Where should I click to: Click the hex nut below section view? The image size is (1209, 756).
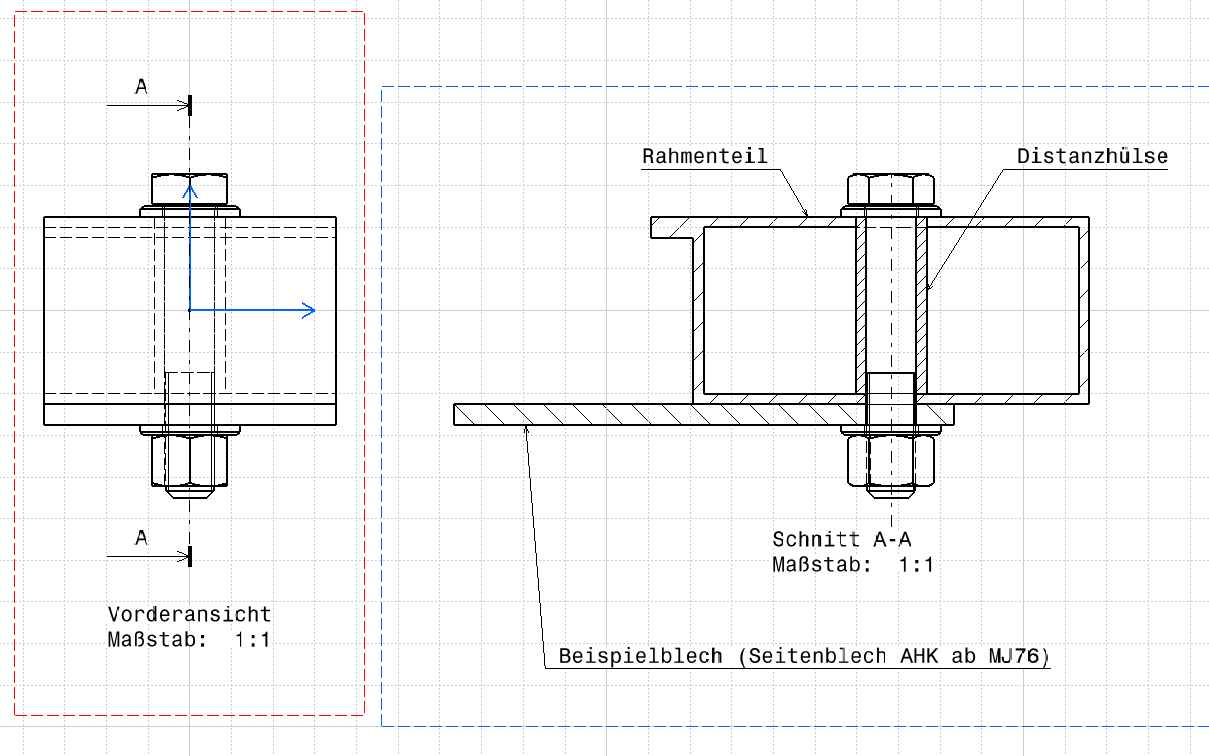click(890, 460)
